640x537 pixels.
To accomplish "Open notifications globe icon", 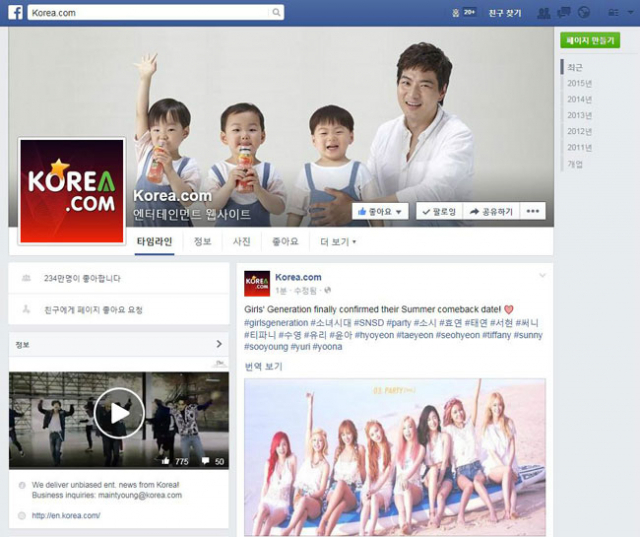I will tap(584, 13).
